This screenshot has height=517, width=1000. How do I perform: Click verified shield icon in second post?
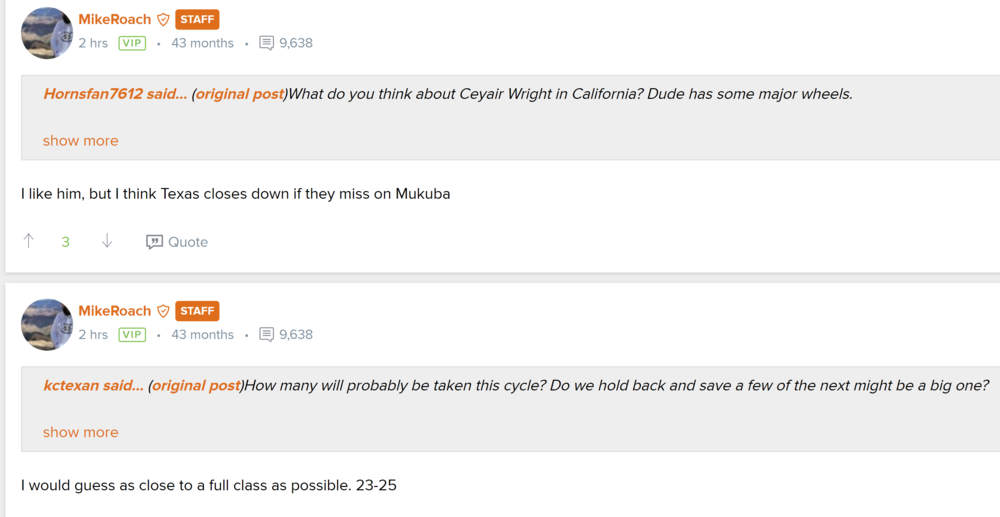pos(163,311)
